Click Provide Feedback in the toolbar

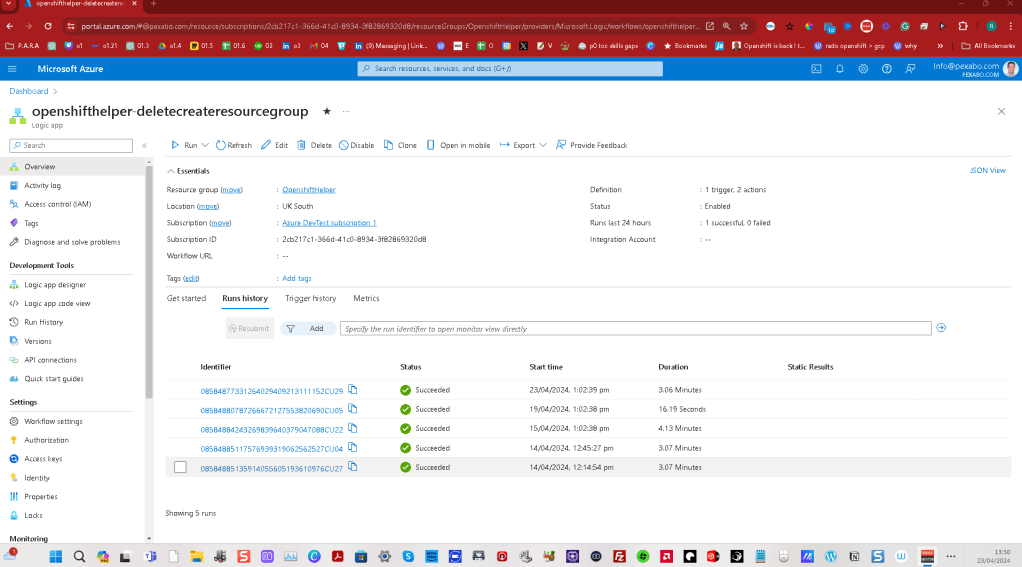tap(591, 145)
